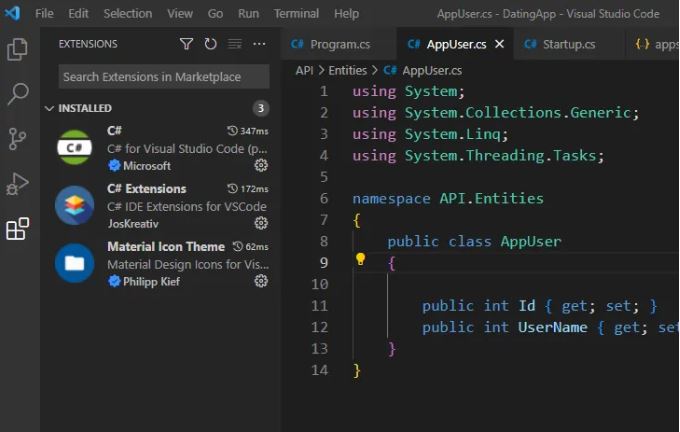Open the Philipp Kief publisher name
680x432 pixels.
click(x=151, y=282)
